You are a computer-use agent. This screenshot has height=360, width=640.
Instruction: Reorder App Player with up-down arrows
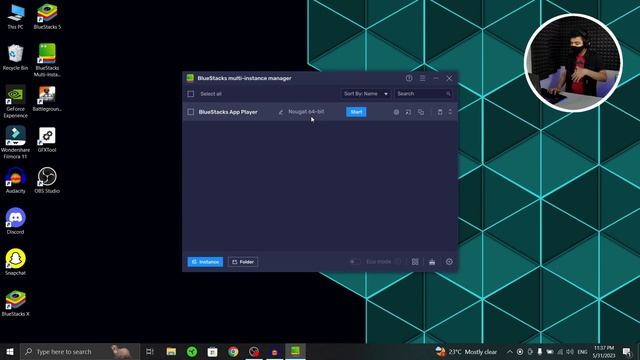[450, 112]
